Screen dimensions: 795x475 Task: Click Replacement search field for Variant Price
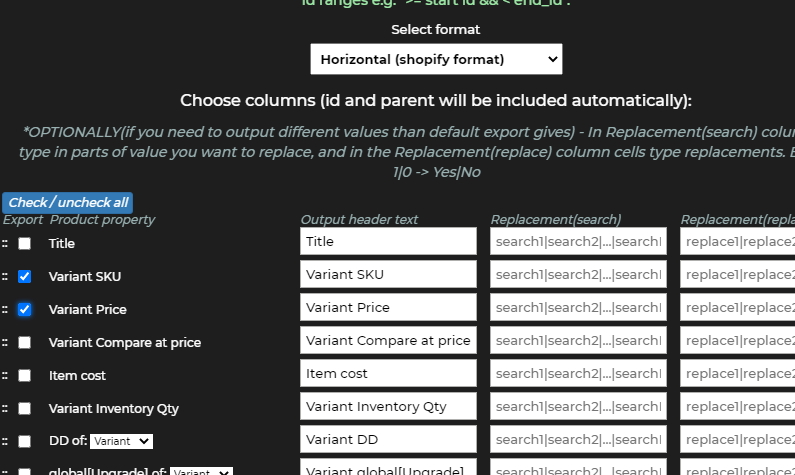coord(578,307)
